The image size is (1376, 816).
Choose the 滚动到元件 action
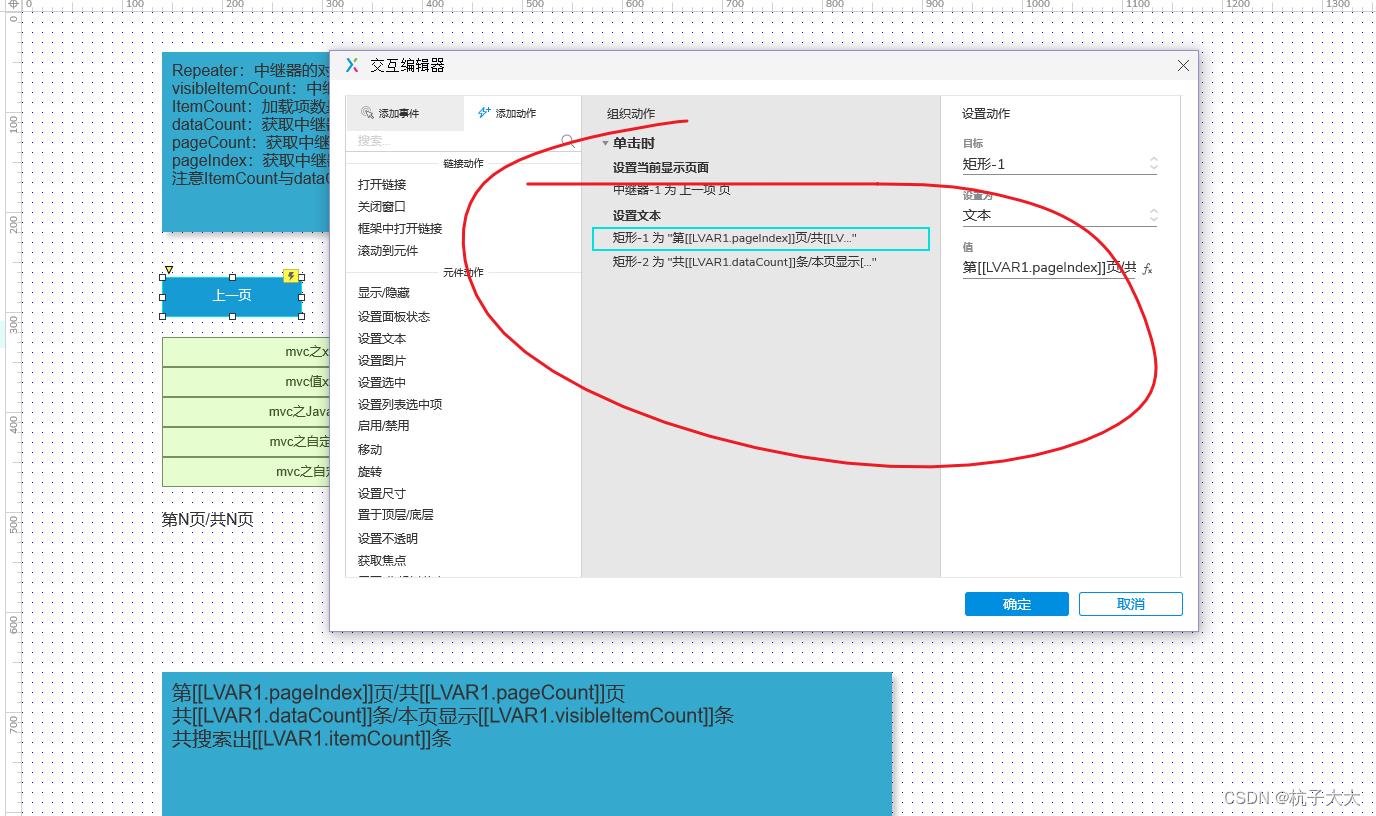[x=388, y=251]
